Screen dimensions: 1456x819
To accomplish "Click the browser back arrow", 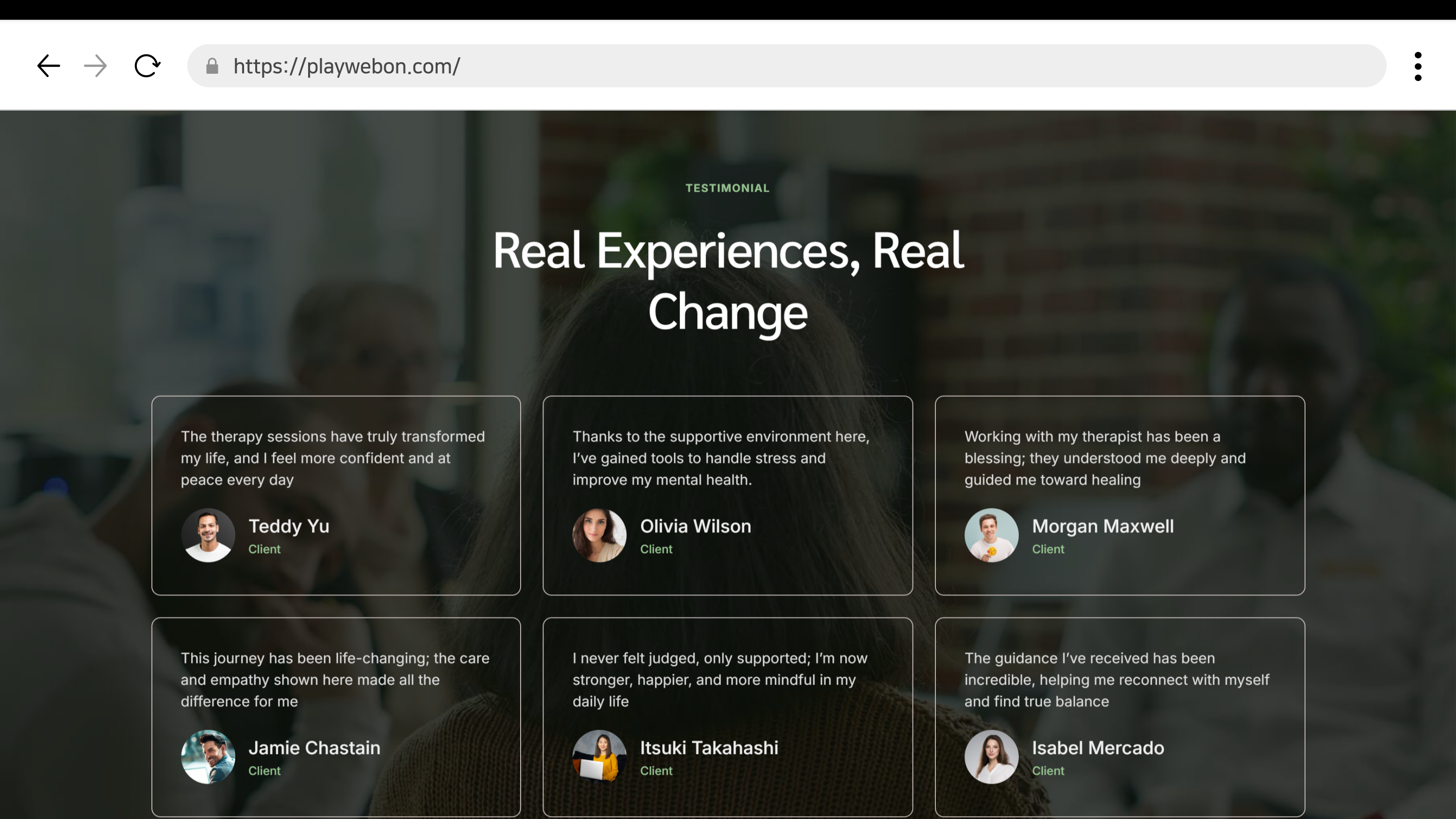I will pyautogui.click(x=49, y=66).
